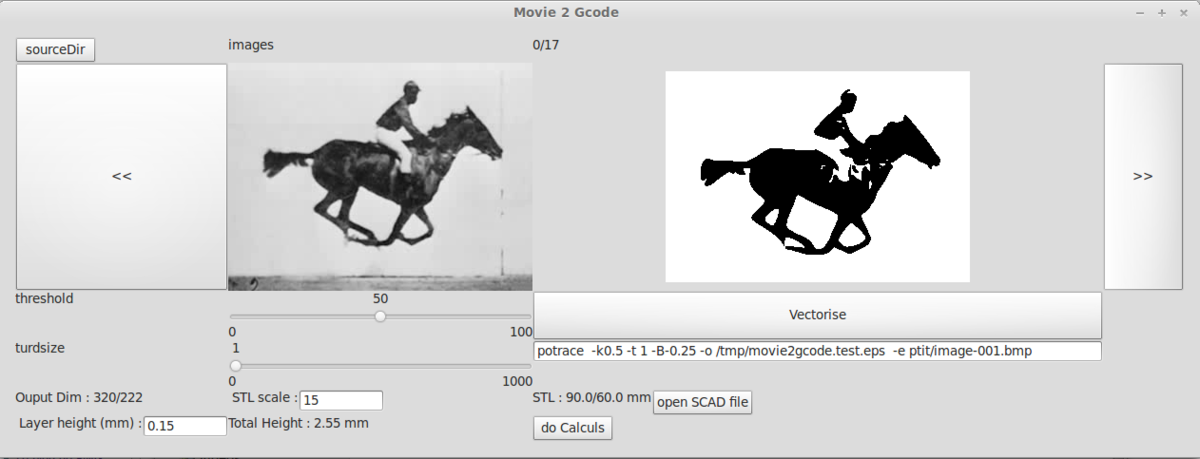Image resolution: width=1200 pixels, height=459 pixels.
Task: Click the STL scale input box
Action: tap(340, 400)
